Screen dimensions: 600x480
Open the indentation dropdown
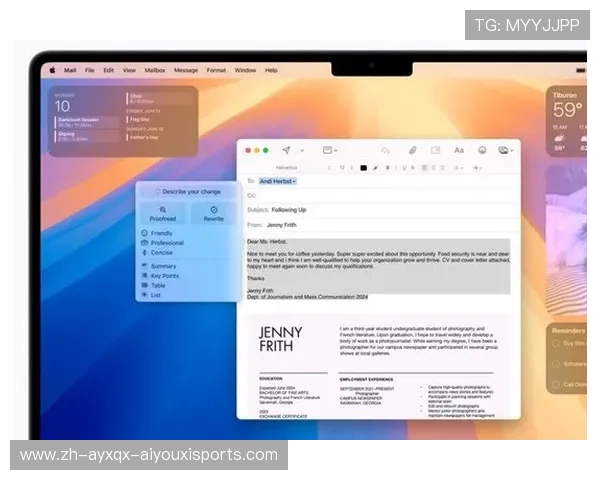coord(477,168)
